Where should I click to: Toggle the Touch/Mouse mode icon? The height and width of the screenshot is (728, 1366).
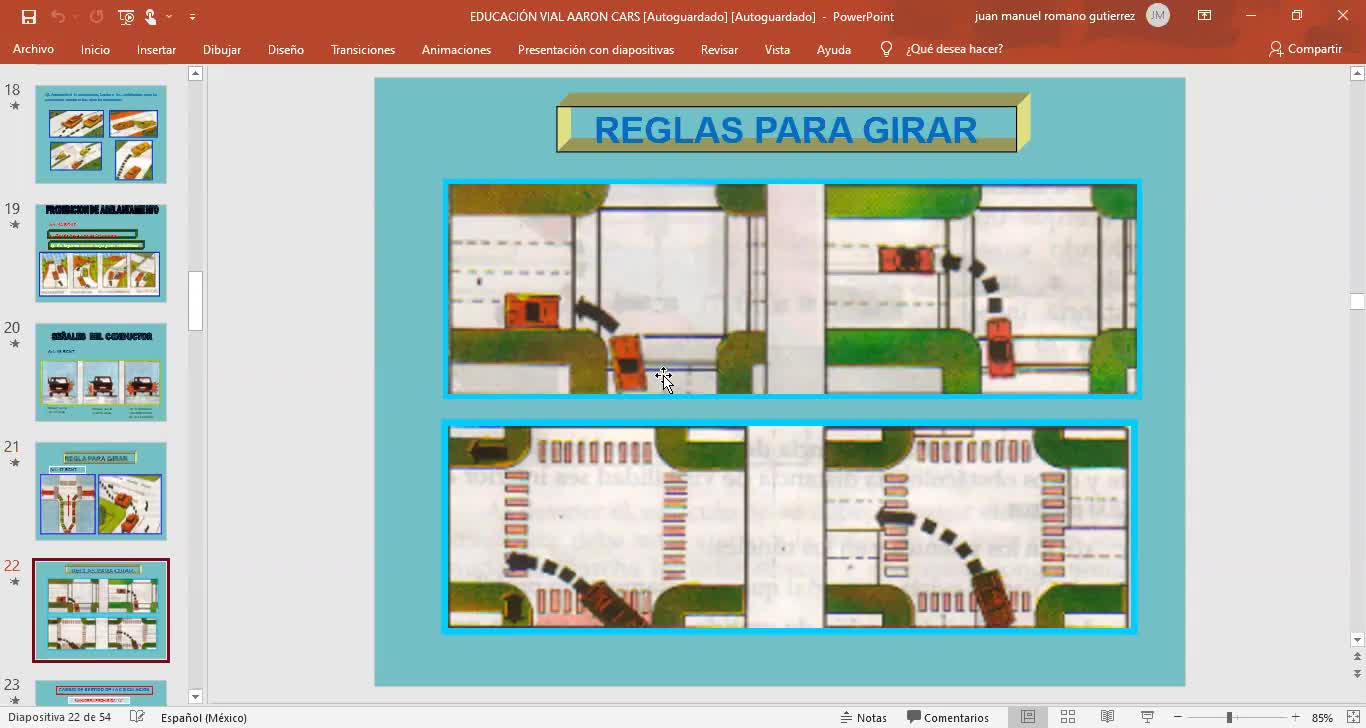tap(151, 16)
